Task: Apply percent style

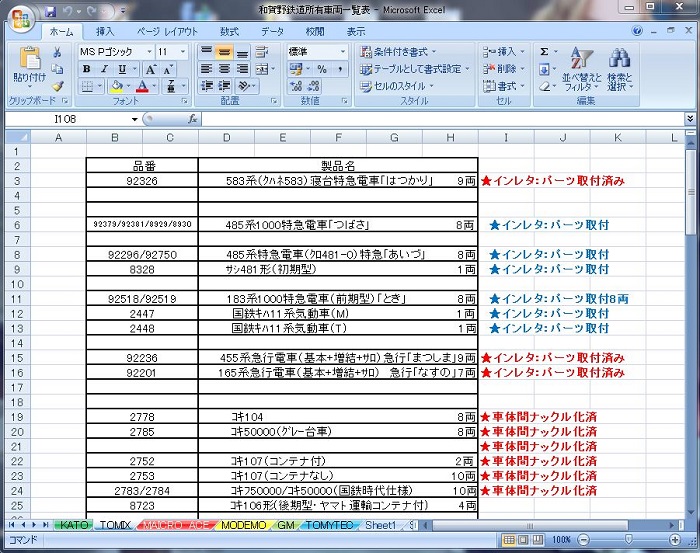Action: (321, 69)
